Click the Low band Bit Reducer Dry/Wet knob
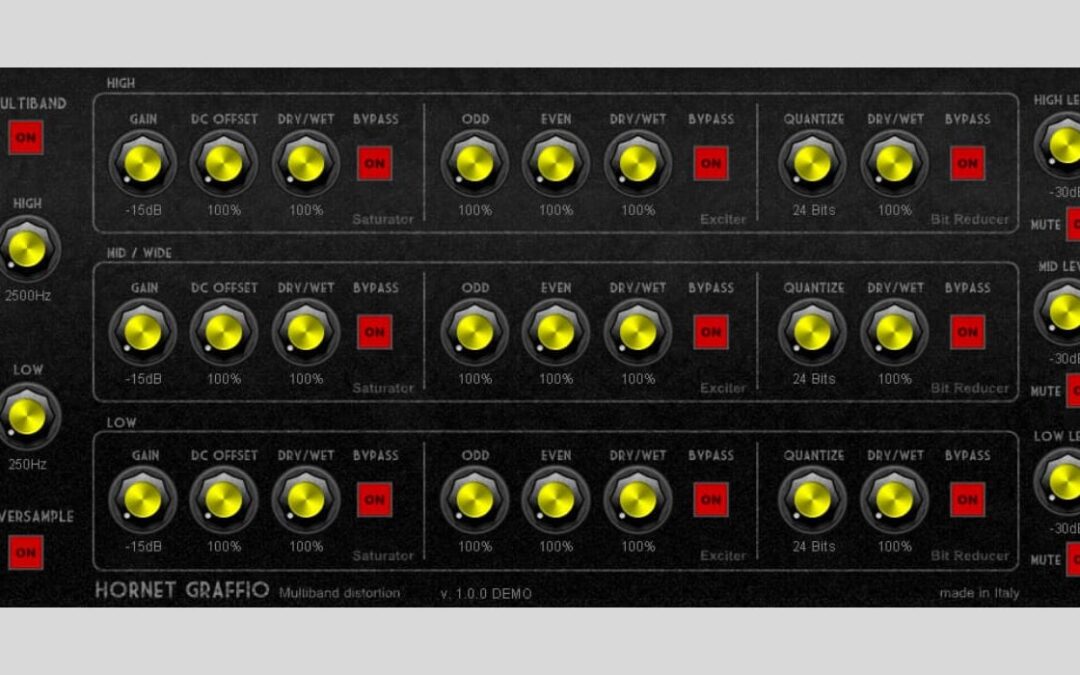This screenshot has height=675, width=1080. pyautogui.click(x=894, y=500)
